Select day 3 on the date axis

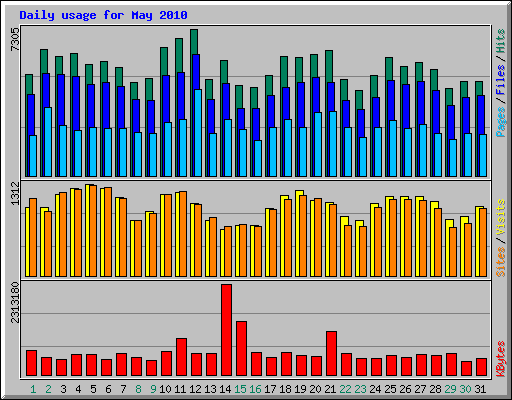(x=63, y=389)
